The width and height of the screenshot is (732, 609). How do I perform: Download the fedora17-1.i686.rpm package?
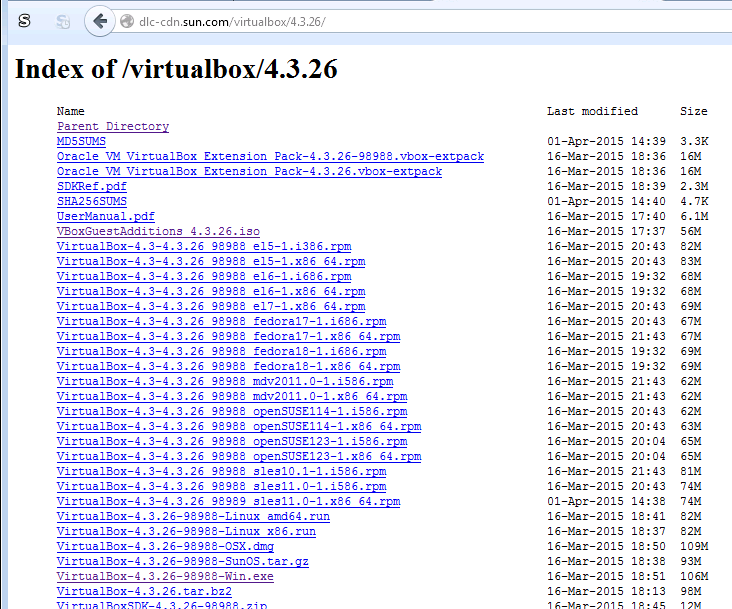tap(222, 321)
